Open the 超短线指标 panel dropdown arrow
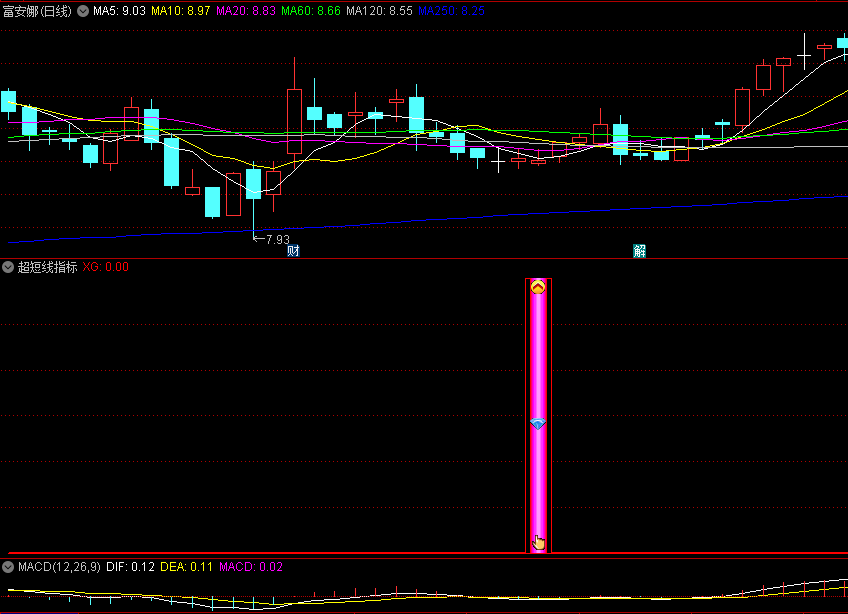The height and width of the screenshot is (614, 848). (x=8, y=267)
